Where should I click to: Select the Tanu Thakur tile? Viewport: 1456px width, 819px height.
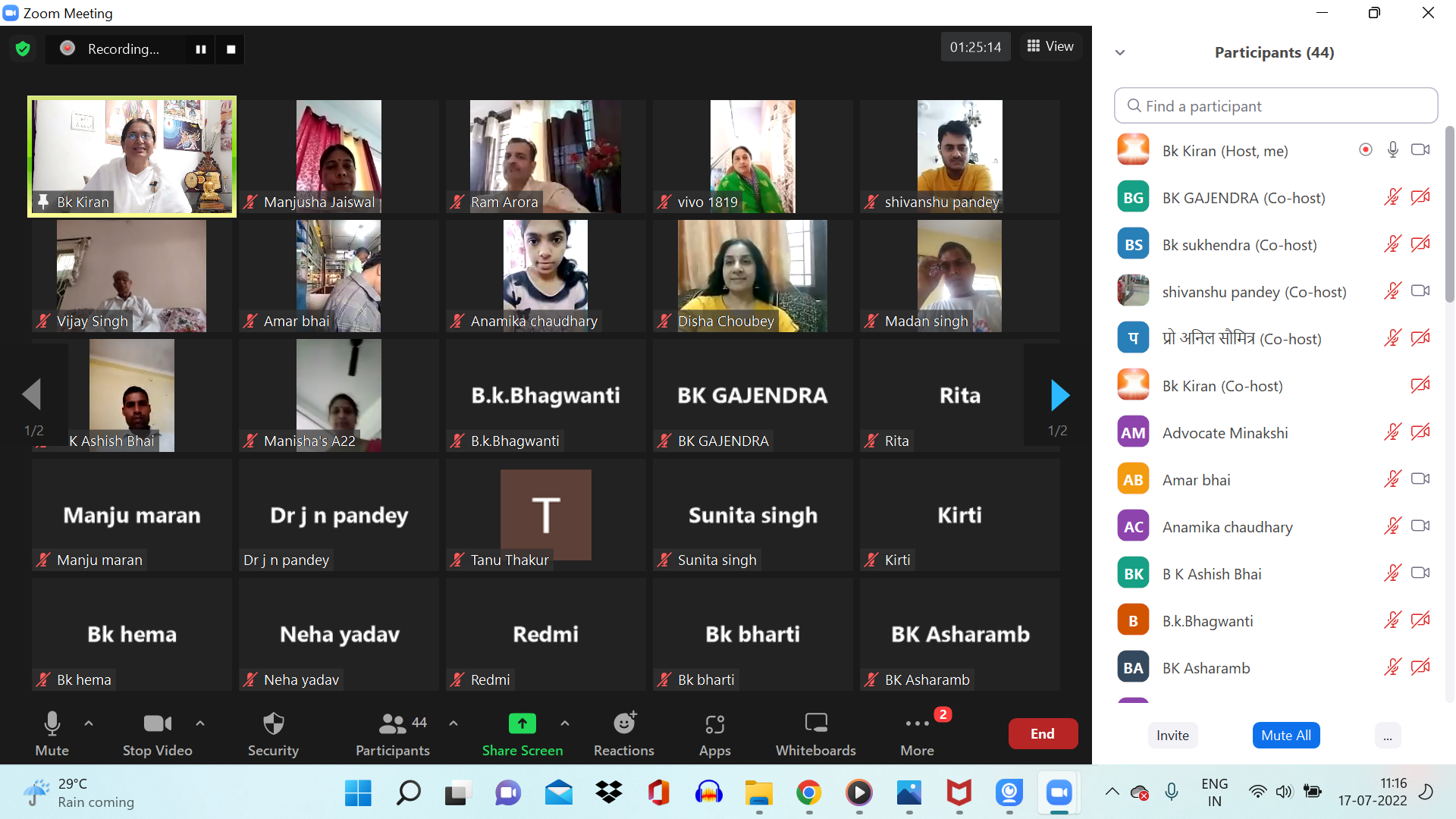click(546, 515)
